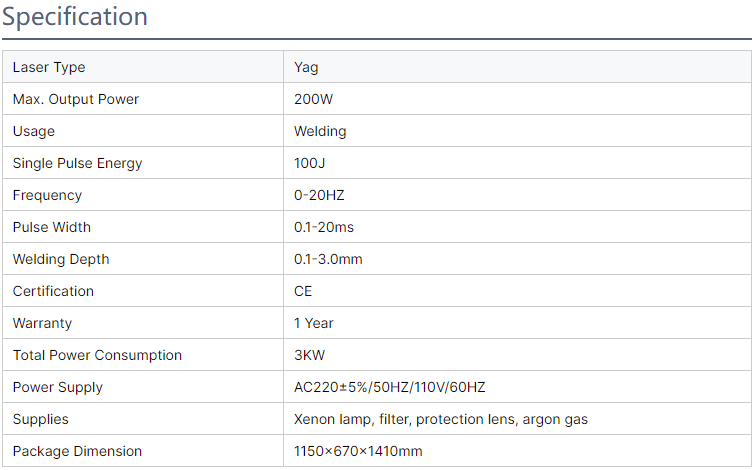The image size is (756, 470).
Task: Click the 0.1-3.0mm welding depth value
Action: point(328,259)
